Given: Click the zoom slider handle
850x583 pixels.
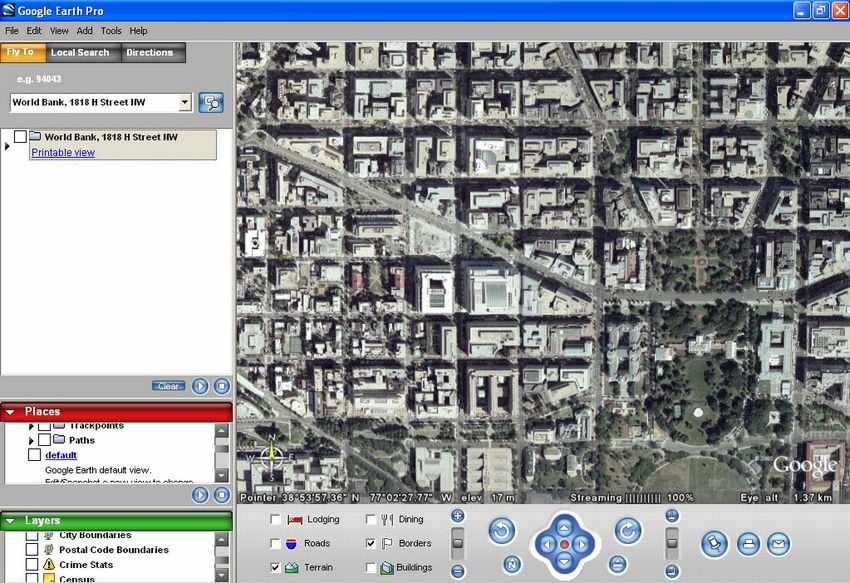Looking at the screenshot, I should click(x=458, y=543).
